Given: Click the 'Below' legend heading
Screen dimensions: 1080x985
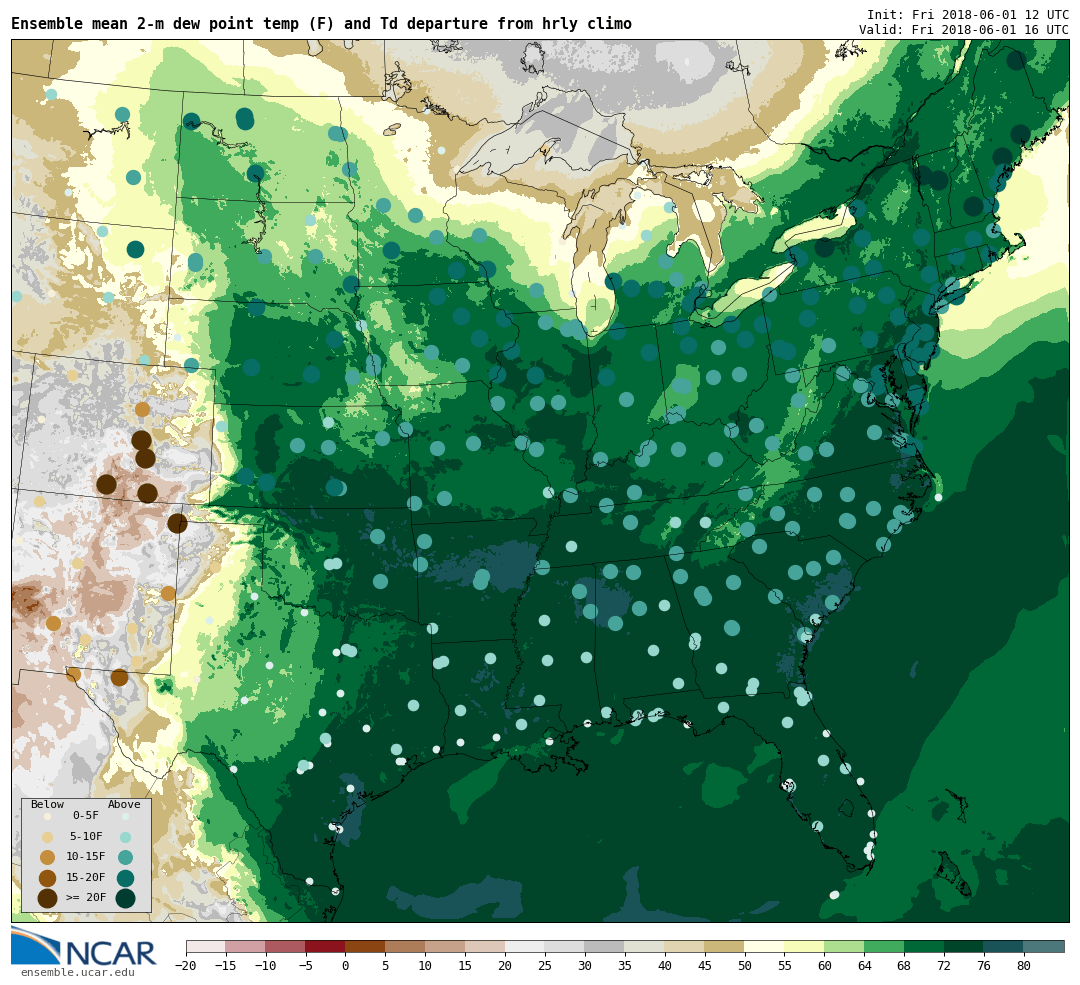Looking at the screenshot, I should click(47, 805).
